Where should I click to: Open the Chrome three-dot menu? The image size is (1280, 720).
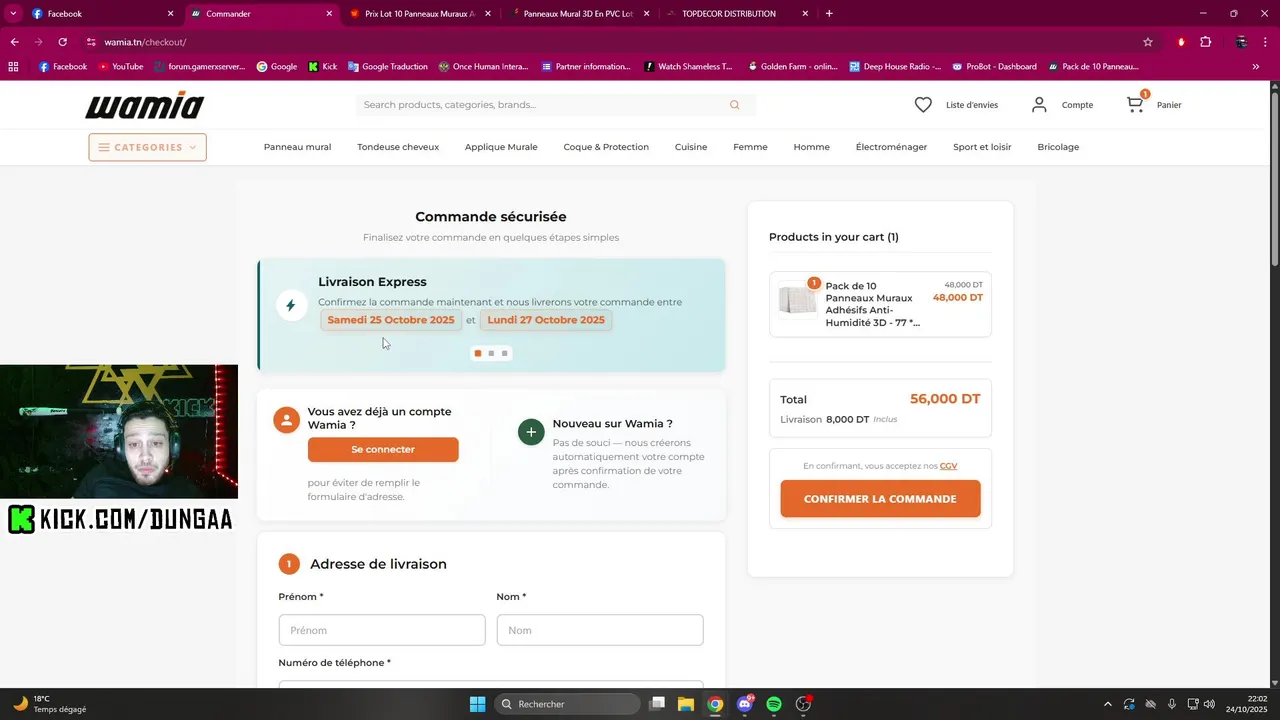click(x=1265, y=42)
